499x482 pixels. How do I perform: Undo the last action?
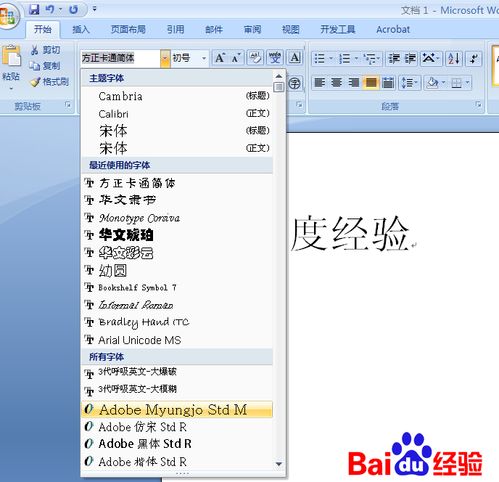[x=50, y=9]
